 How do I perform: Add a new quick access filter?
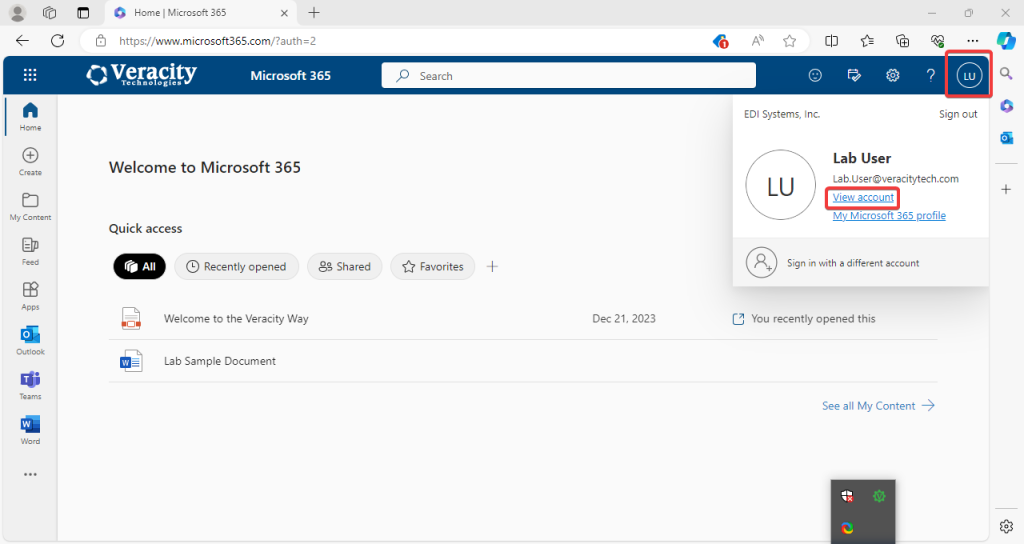[492, 266]
